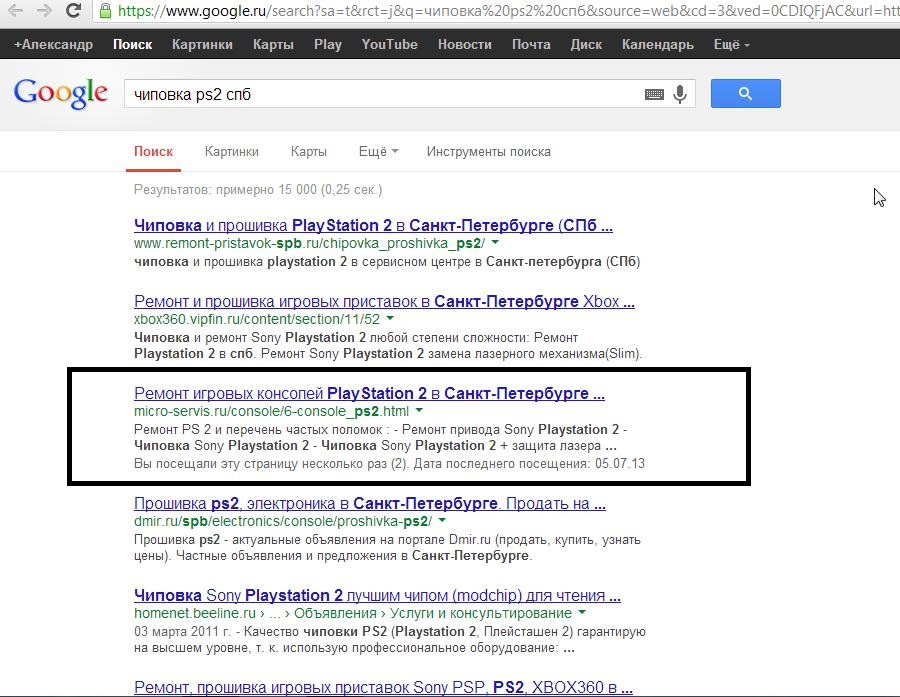Click the green padlock security icon

[x=105, y=11]
